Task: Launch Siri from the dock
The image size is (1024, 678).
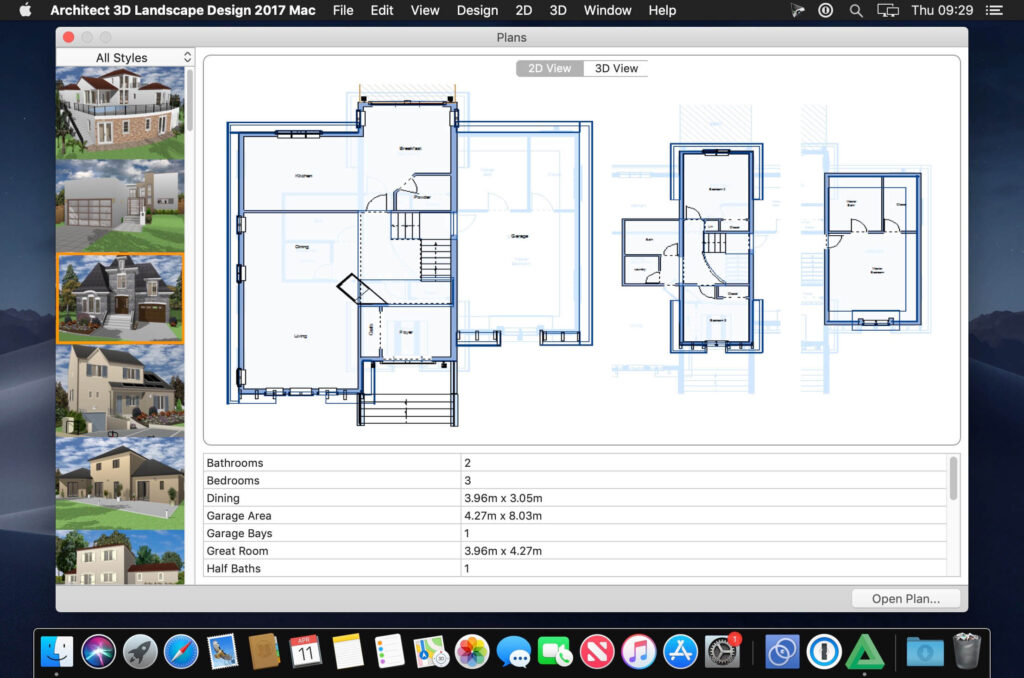Action: pos(99,651)
